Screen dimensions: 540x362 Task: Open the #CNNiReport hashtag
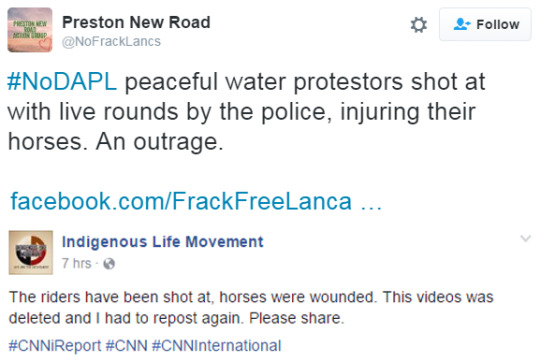click(x=55, y=345)
